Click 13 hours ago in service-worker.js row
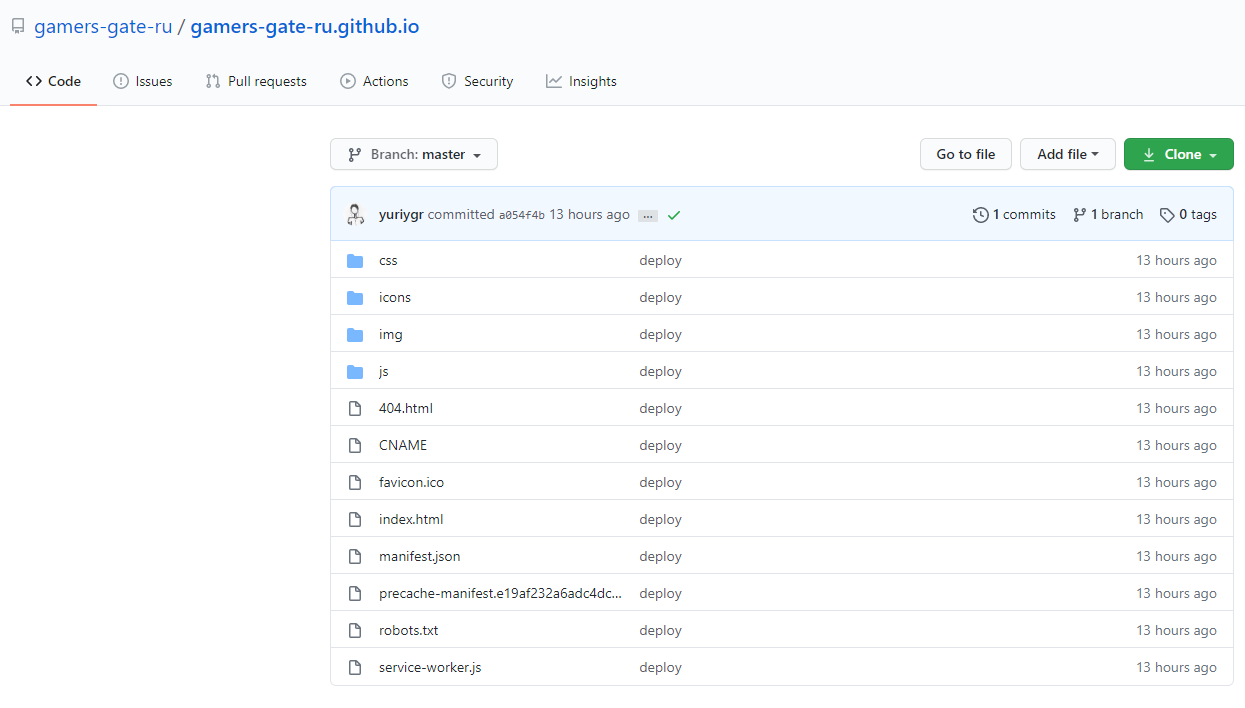This screenshot has height=708, width=1245. click(x=1176, y=668)
